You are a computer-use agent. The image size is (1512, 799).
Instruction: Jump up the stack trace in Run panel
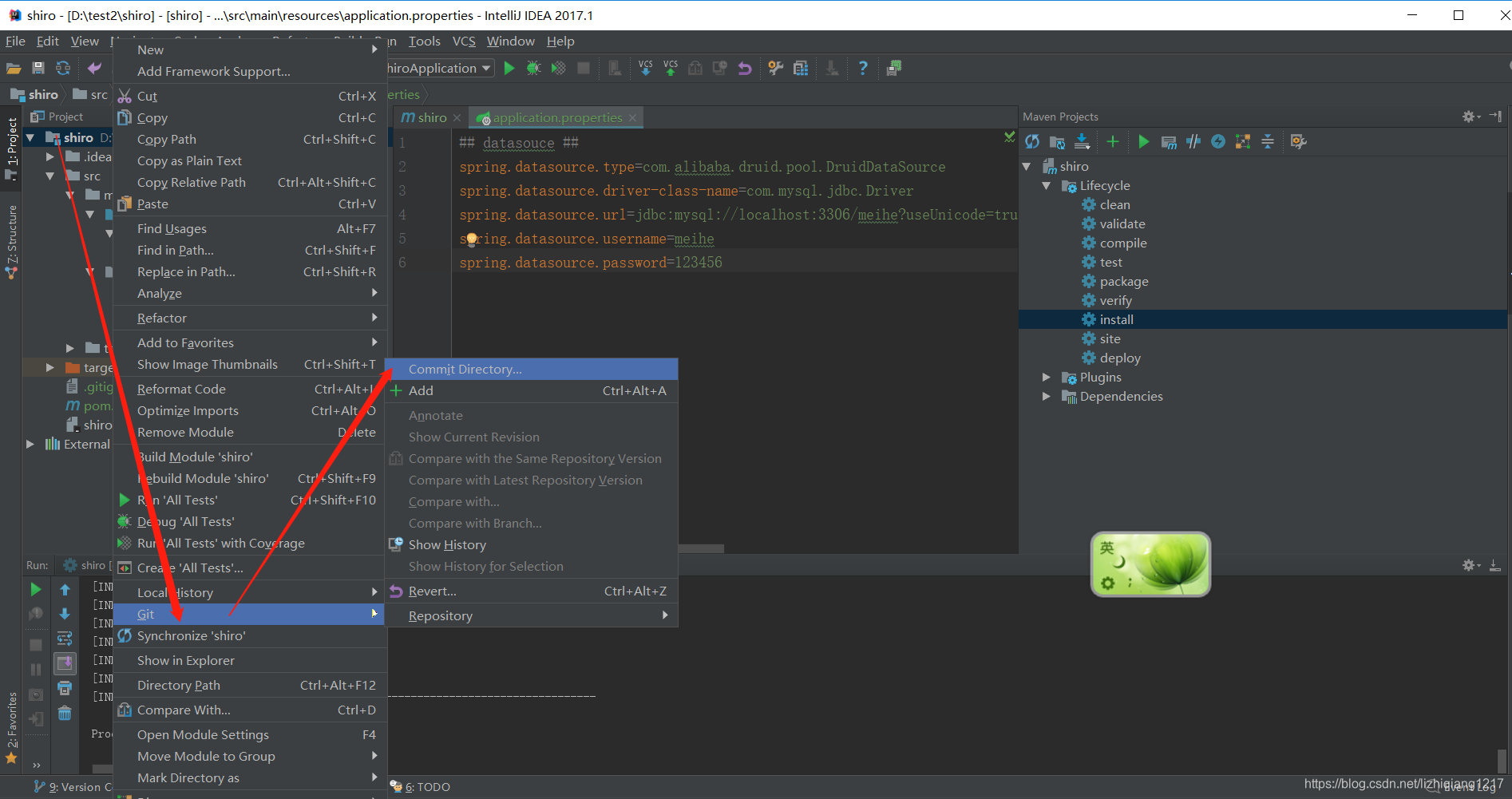(x=65, y=589)
